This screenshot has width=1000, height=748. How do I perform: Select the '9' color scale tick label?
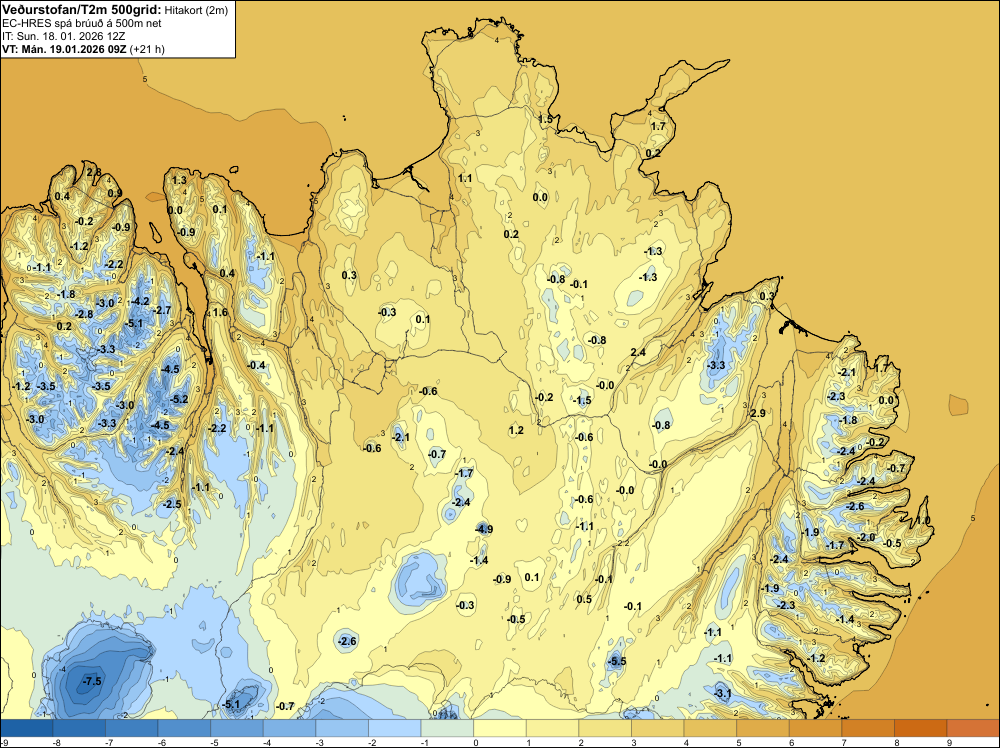(x=949, y=742)
